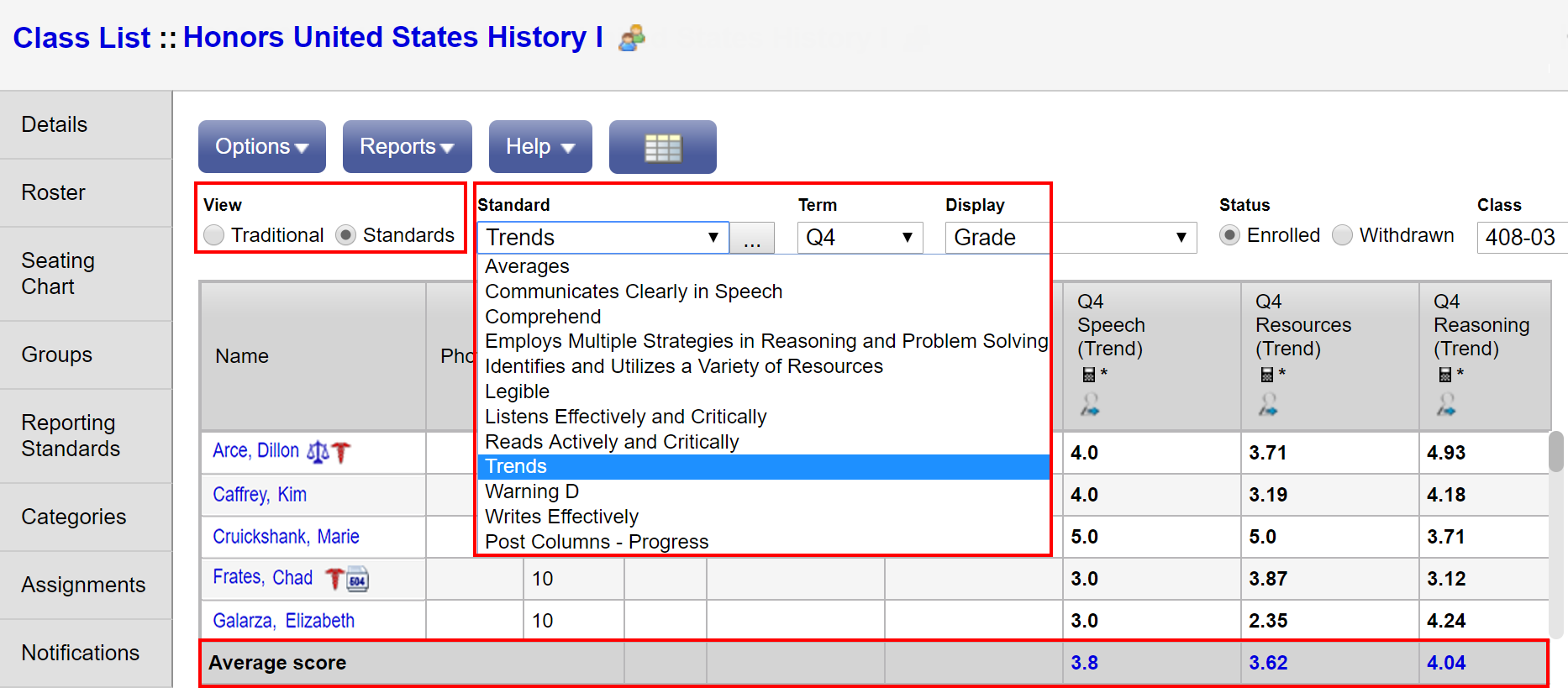Click the grid view icon button
1568x688 pixels.
tap(662, 148)
